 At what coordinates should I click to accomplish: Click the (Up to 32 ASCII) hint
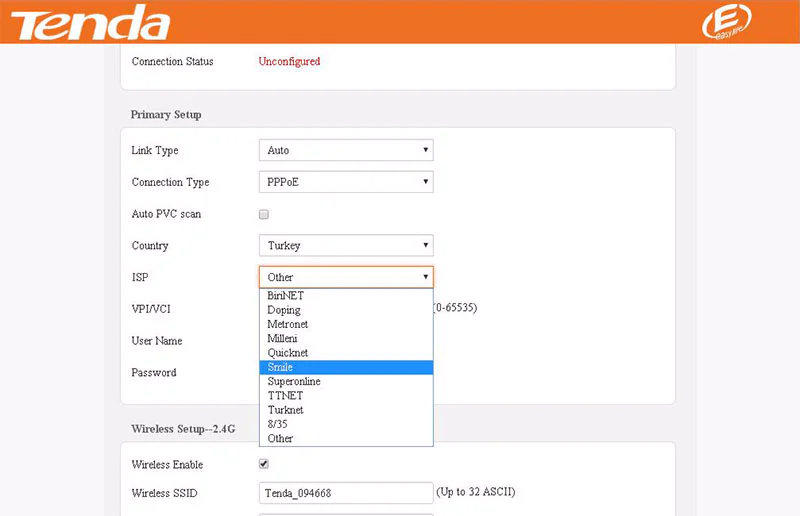[x=476, y=492]
